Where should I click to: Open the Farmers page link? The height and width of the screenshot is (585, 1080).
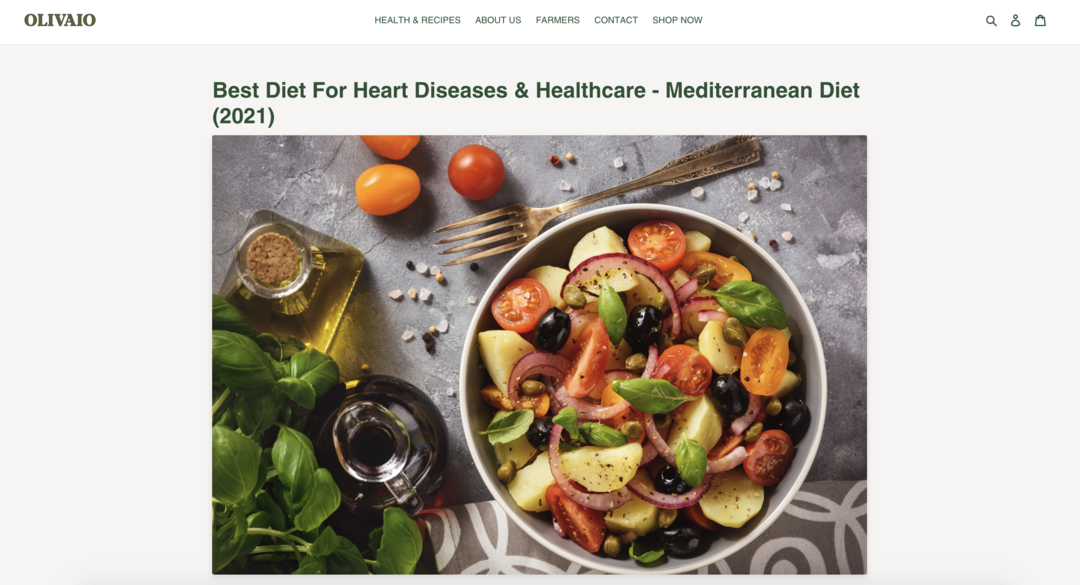pos(558,20)
